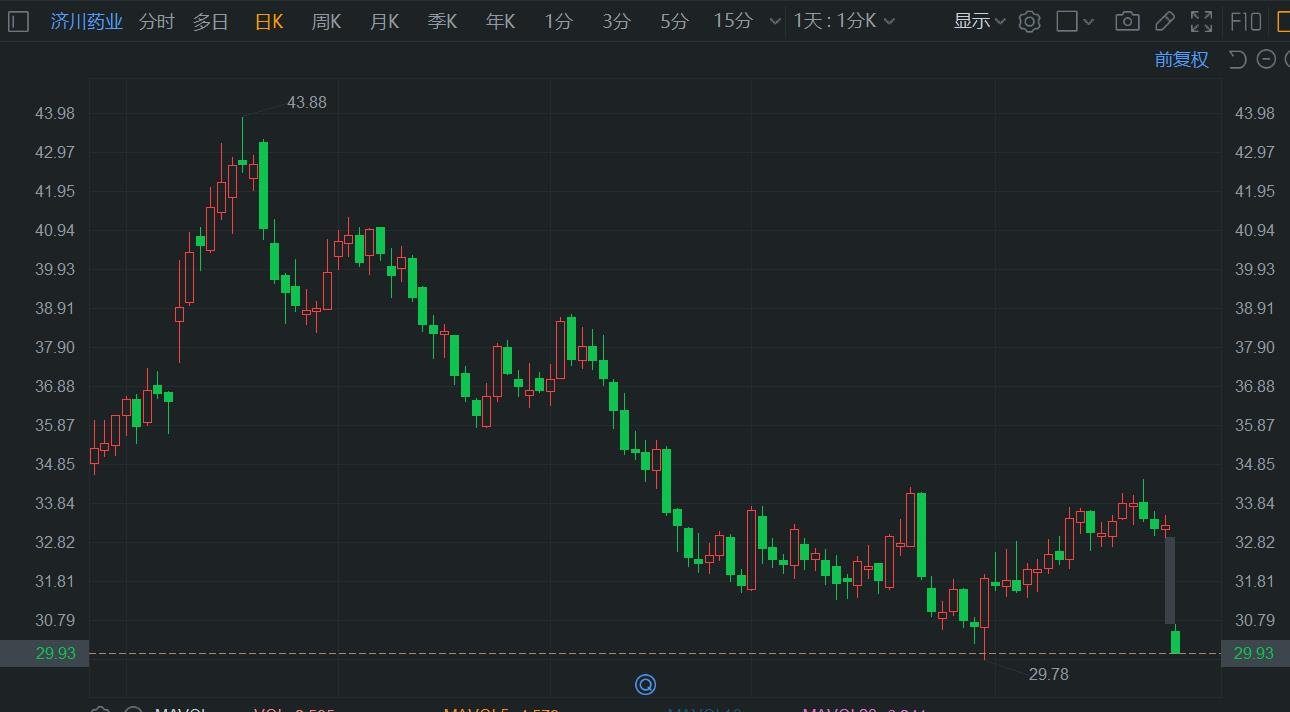The width and height of the screenshot is (1290, 712).
Task: Open the 显示 display dropdown
Action: pos(979,21)
